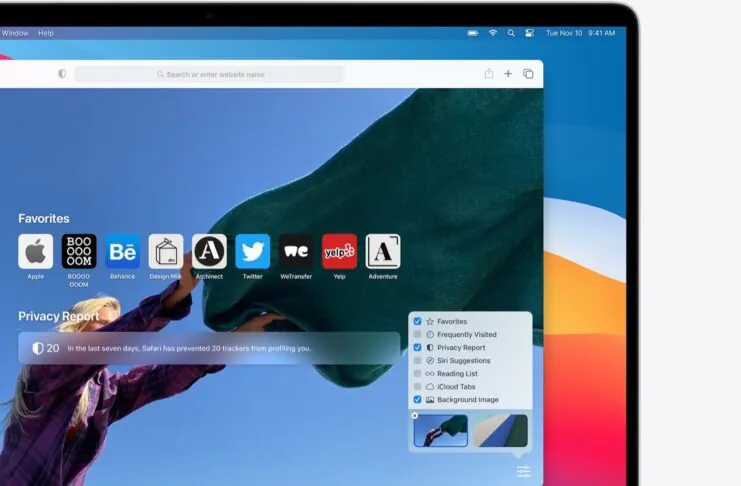Enable the iCloud Tabs checkbox
741x486 pixels.
point(417,386)
